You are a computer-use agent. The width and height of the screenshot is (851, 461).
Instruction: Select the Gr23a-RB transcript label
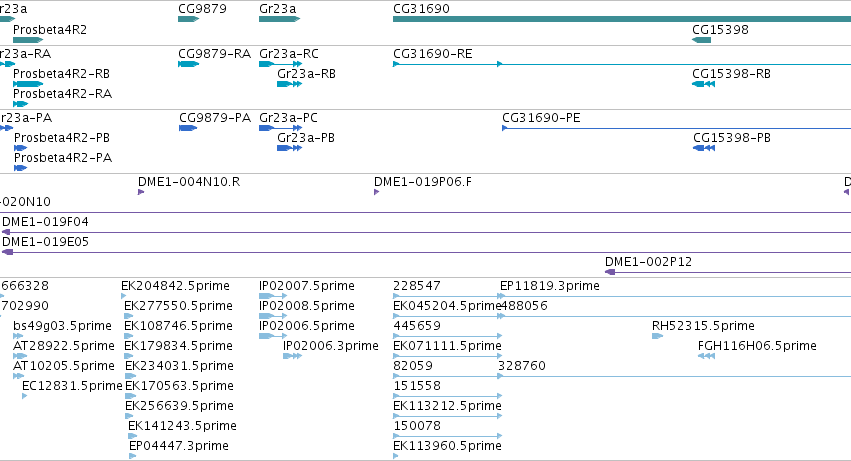click(x=306, y=74)
